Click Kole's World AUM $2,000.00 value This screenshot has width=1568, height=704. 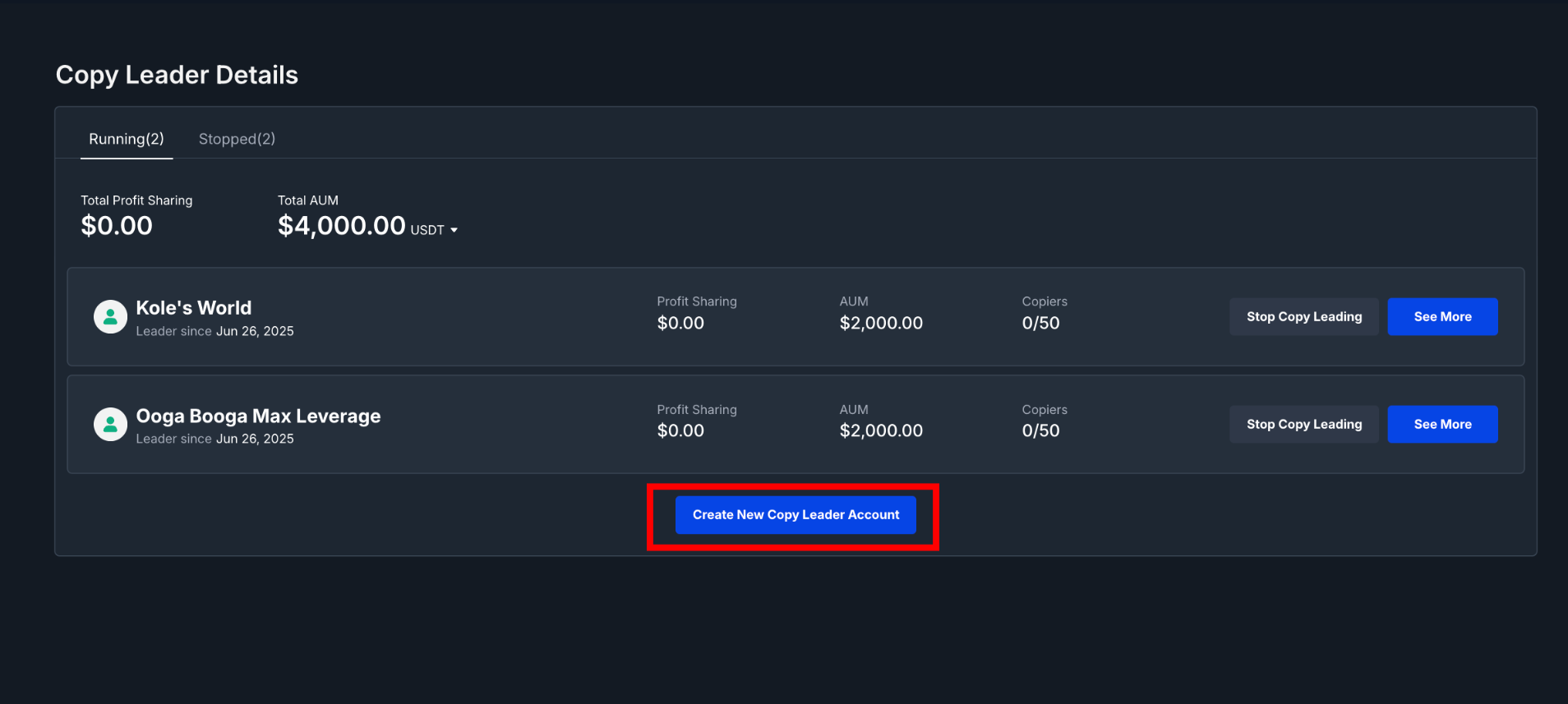[881, 324]
